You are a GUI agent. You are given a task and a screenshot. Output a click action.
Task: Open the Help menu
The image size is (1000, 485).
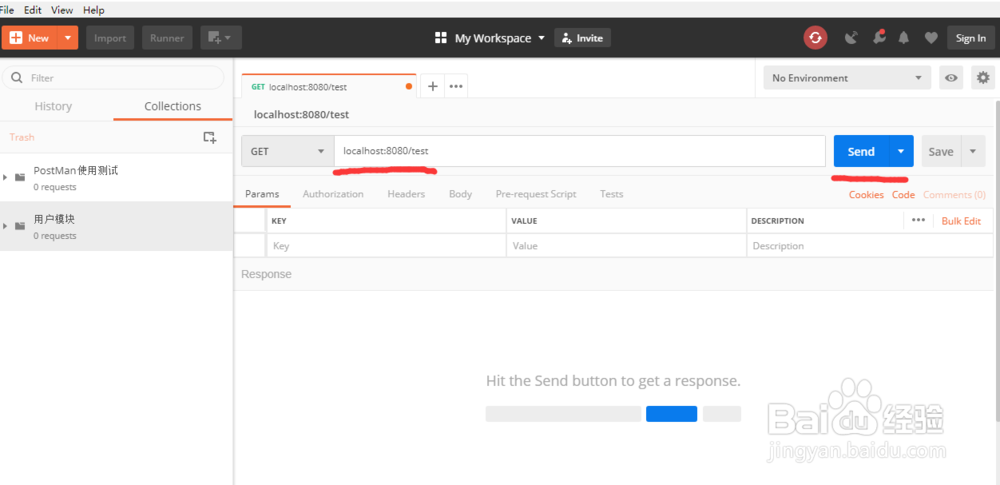[94, 10]
